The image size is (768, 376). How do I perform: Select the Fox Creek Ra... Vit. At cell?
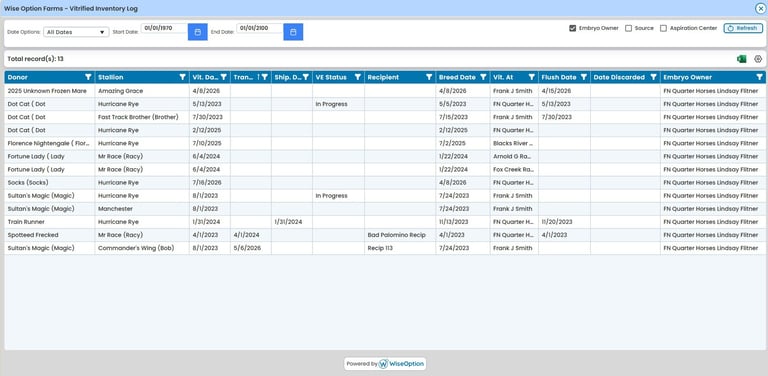(x=514, y=169)
